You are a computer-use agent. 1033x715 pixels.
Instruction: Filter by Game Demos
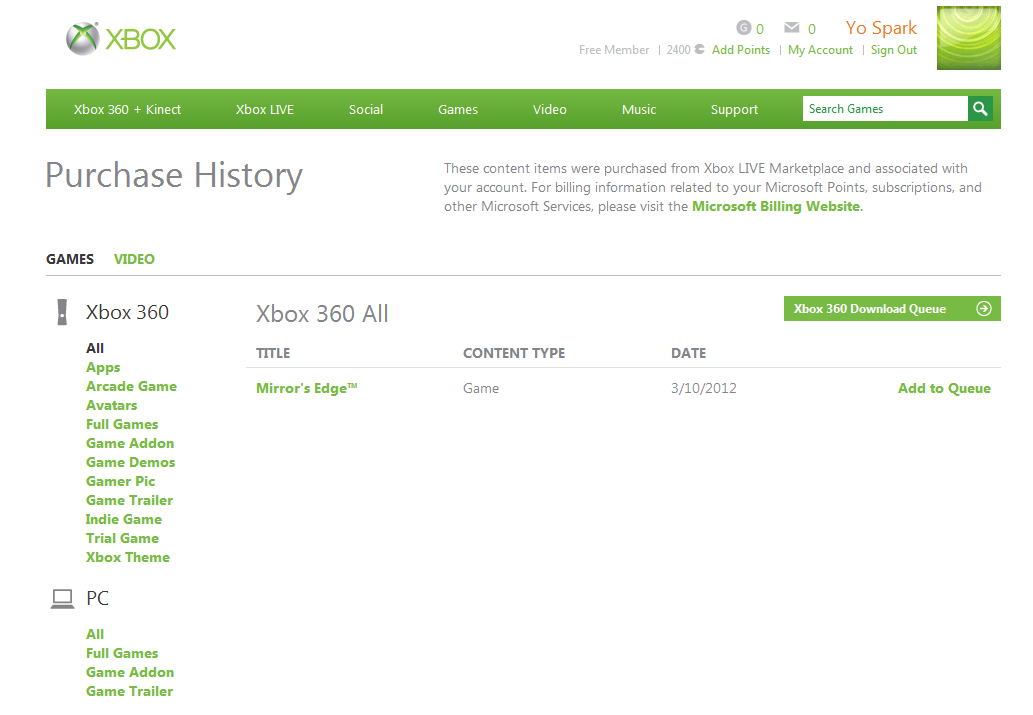[x=130, y=463]
